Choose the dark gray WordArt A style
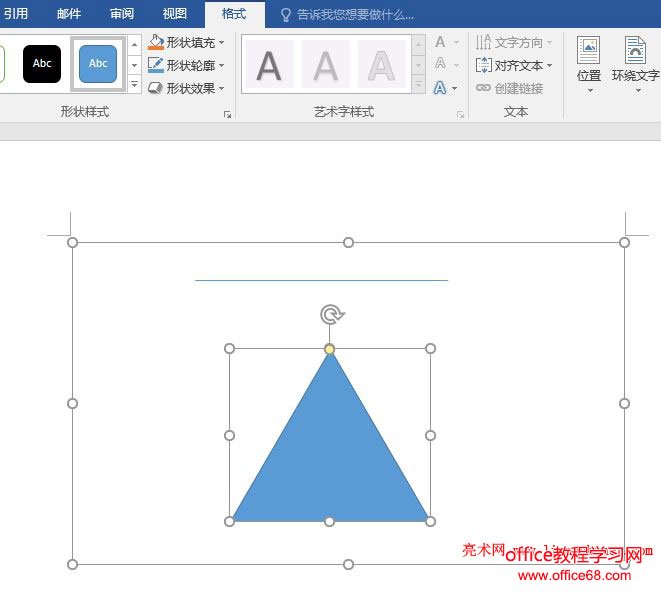This screenshot has height=592, width=661. (x=269, y=65)
